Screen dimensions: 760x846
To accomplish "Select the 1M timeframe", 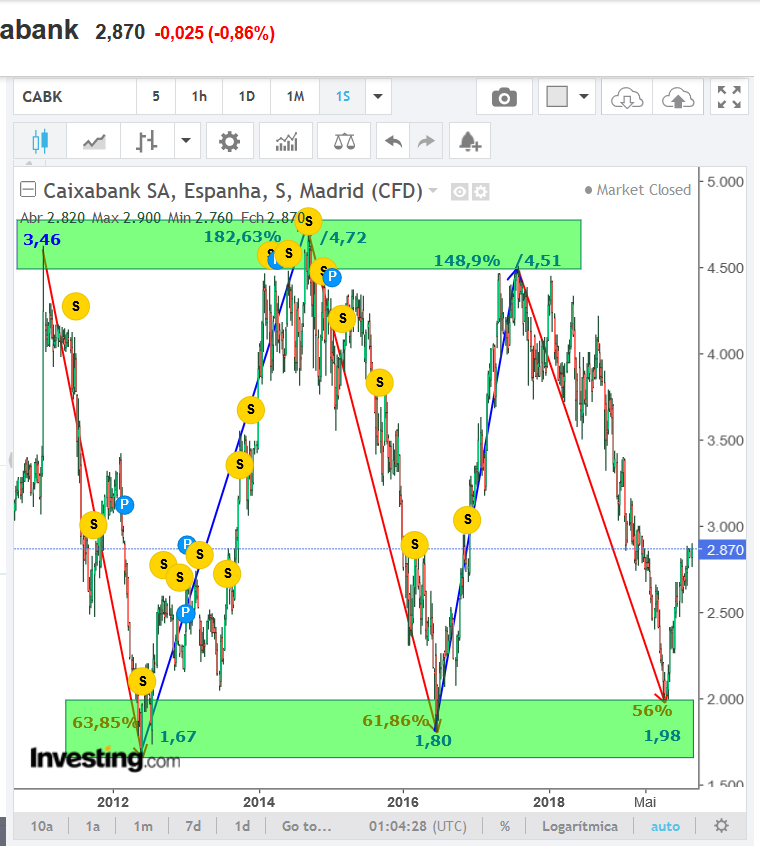I will coord(295,97).
